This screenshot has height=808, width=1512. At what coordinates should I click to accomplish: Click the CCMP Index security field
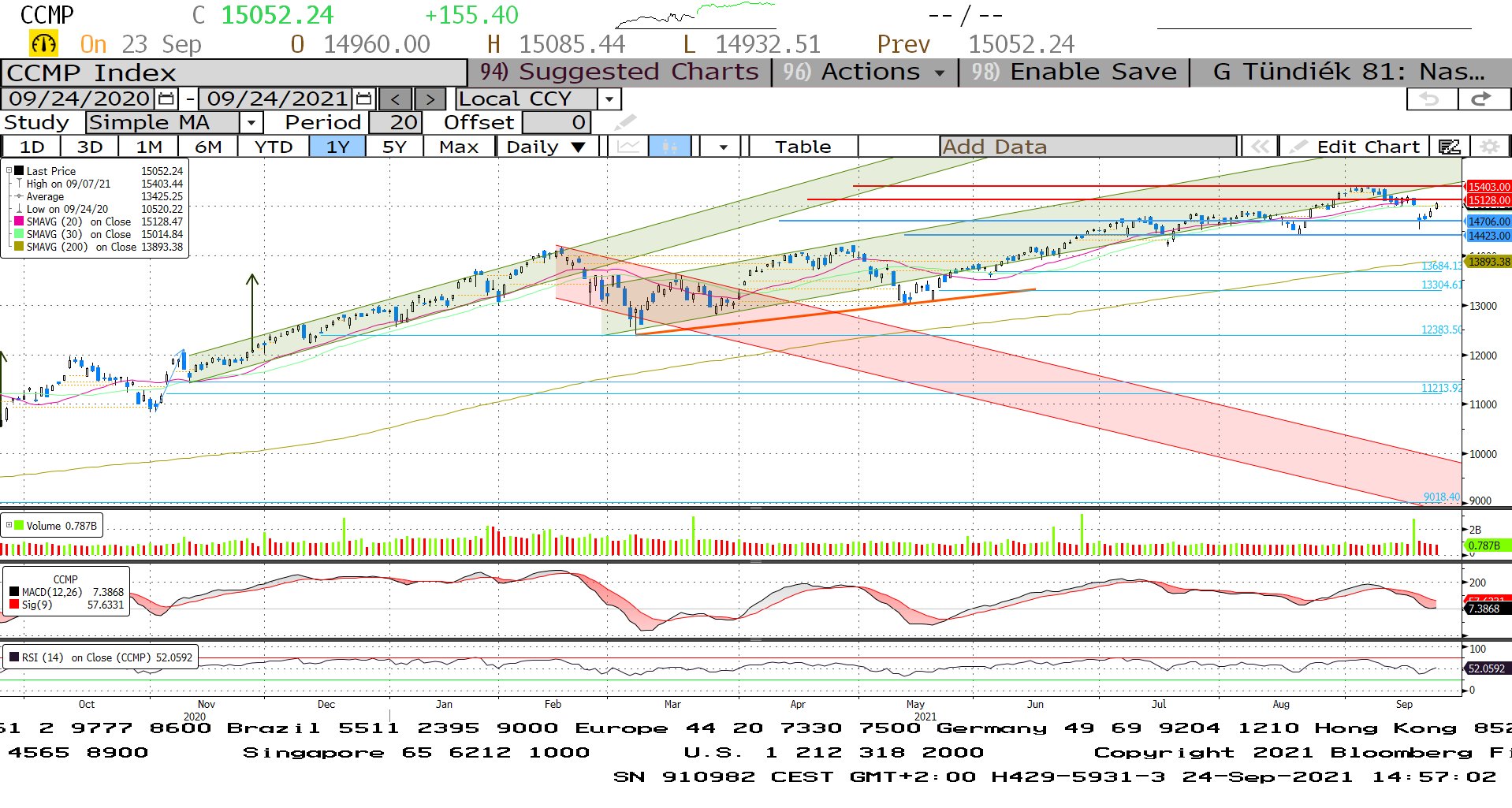click(x=234, y=73)
